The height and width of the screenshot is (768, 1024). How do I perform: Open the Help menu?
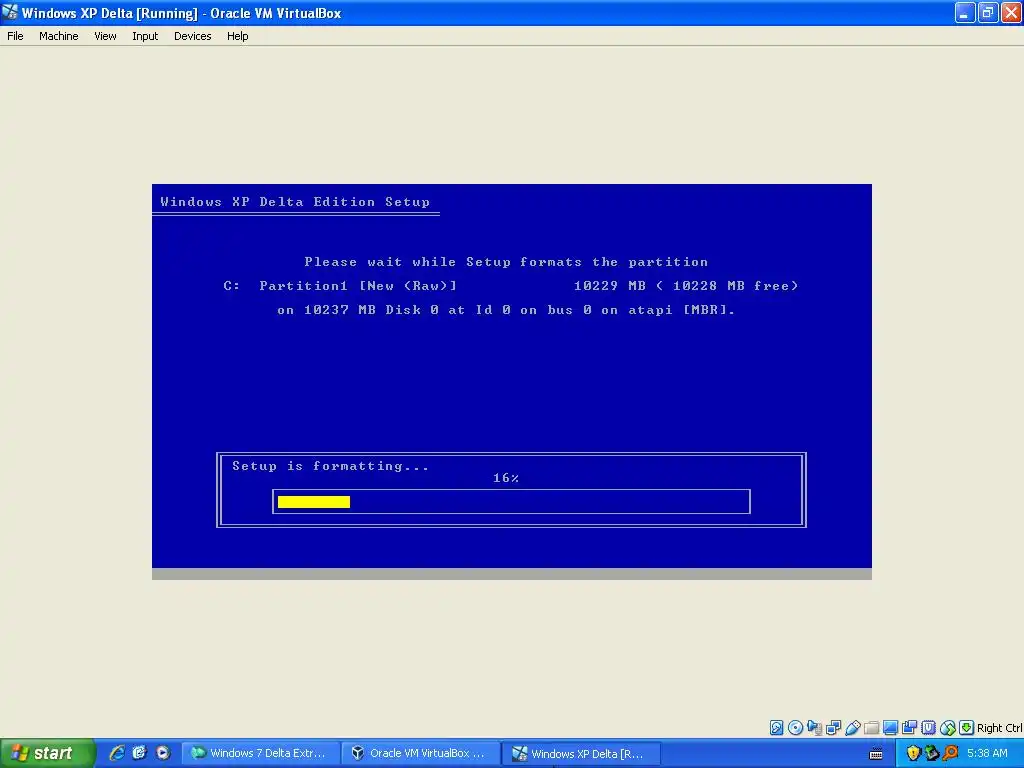click(x=238, y=36)
